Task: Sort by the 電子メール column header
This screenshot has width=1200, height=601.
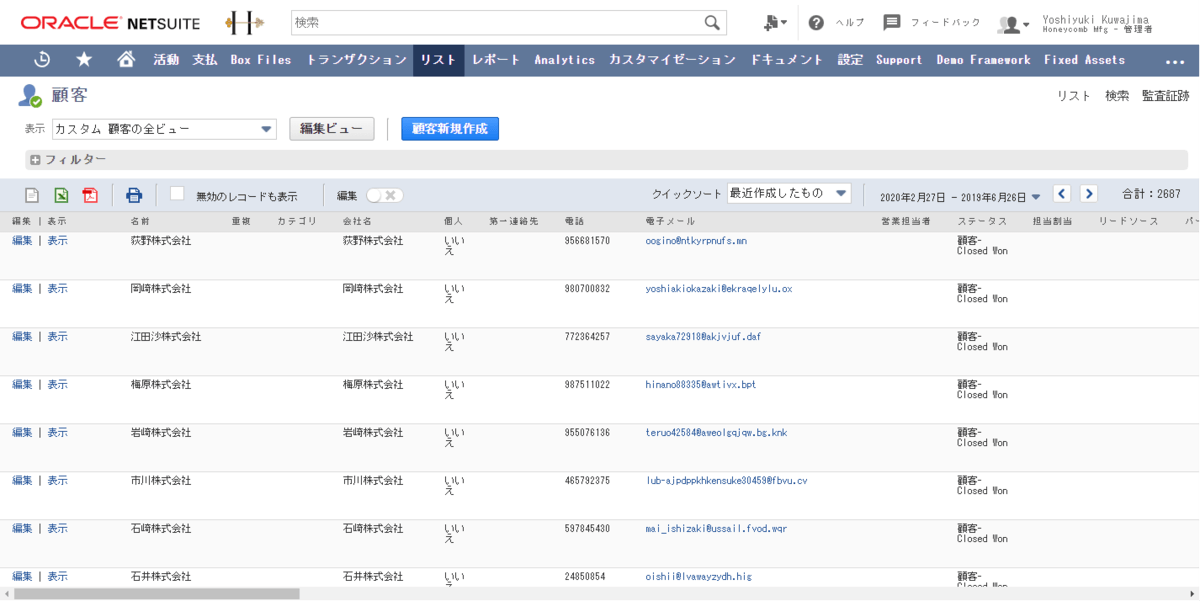Action: pos(670,221)
